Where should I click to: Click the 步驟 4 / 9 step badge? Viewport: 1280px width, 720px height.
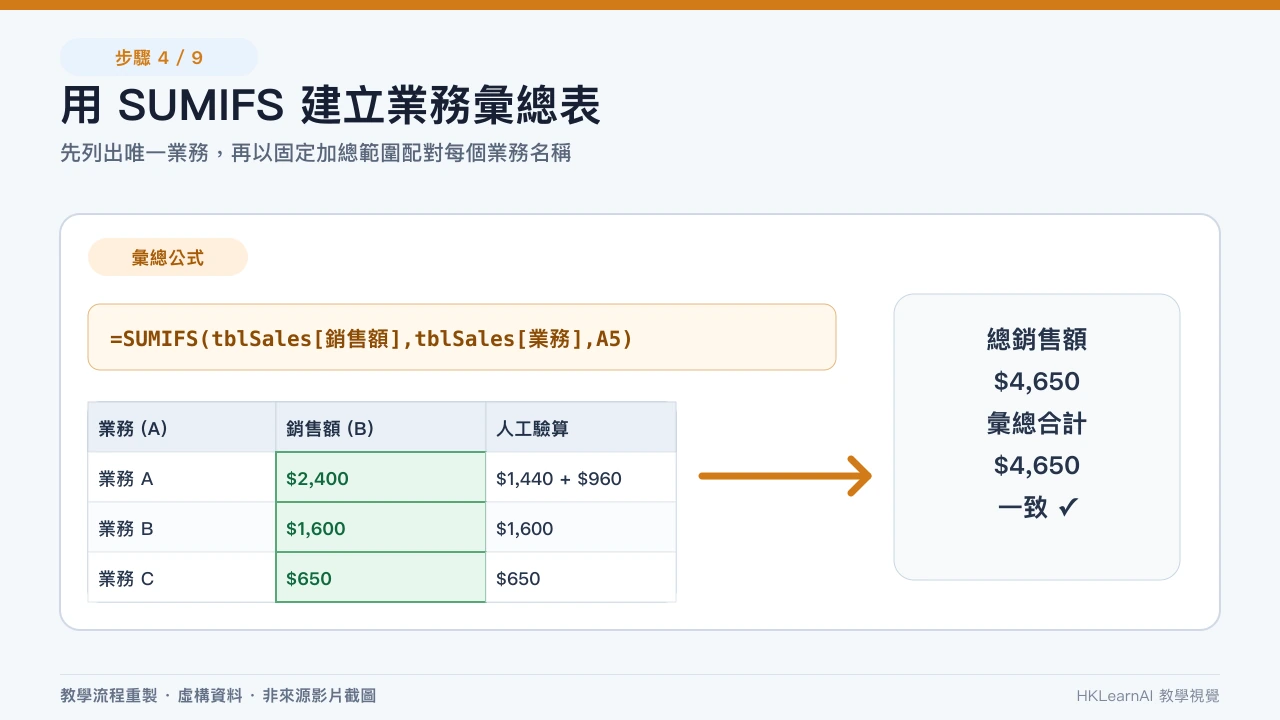159,58
